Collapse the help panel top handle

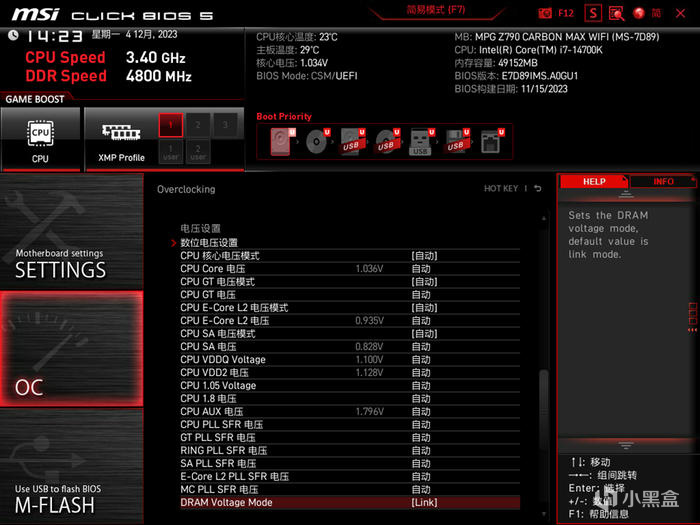tap(626, 194)
